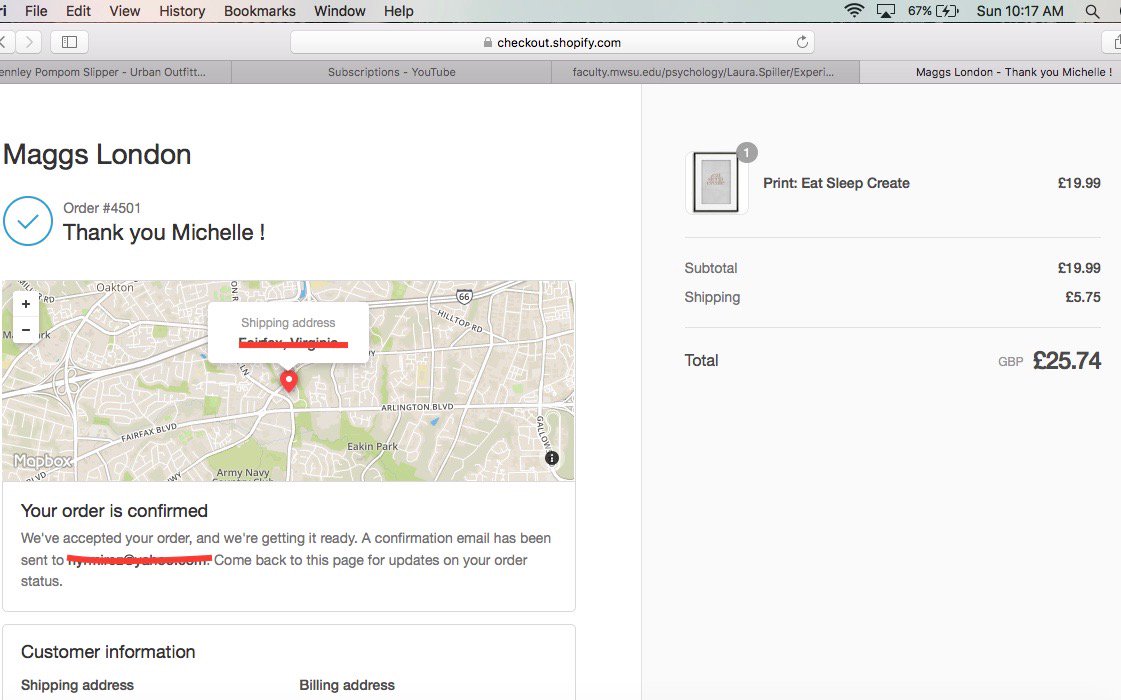Click Arlington Blvd map label
The image size is (1121, 700).
coord(417,407)
